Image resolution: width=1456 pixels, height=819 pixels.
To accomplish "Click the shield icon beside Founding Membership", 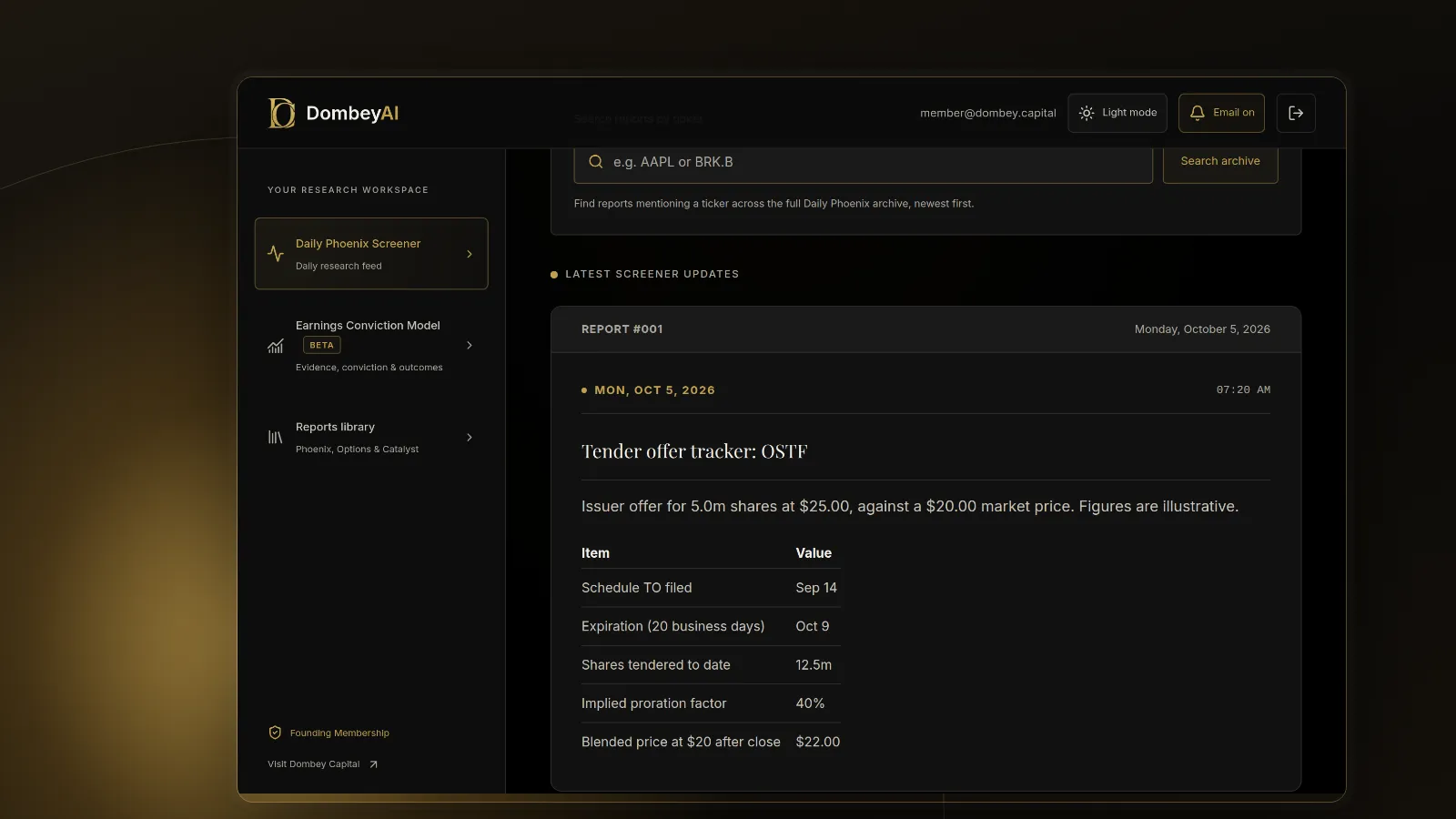I will [275, 733].
